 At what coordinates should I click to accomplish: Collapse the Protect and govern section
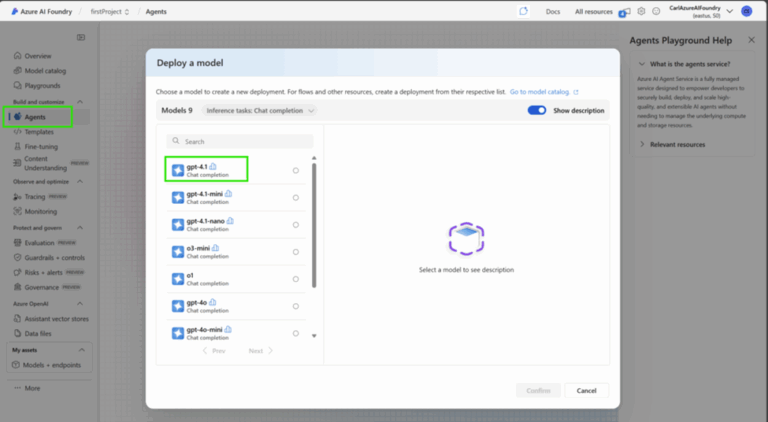tap(80, 228)
